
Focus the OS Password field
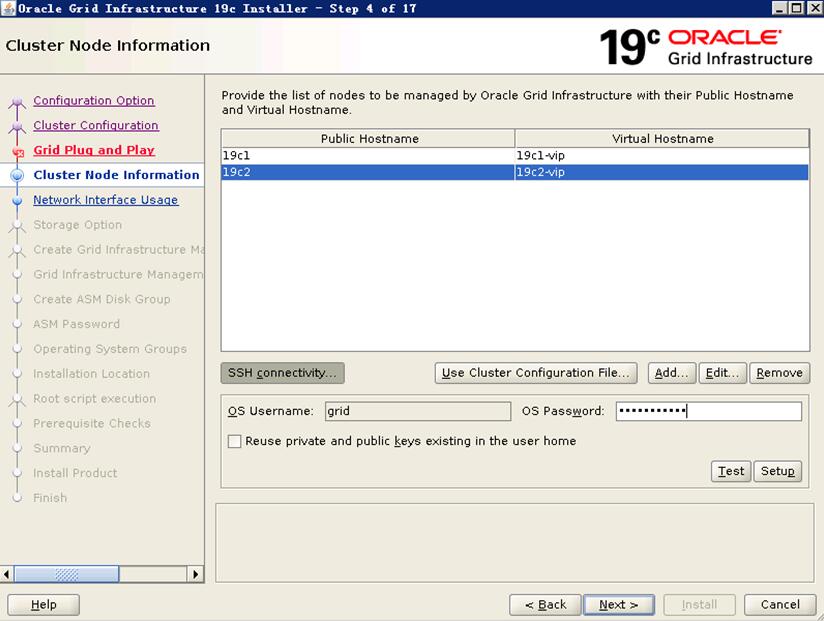[709, 411]
